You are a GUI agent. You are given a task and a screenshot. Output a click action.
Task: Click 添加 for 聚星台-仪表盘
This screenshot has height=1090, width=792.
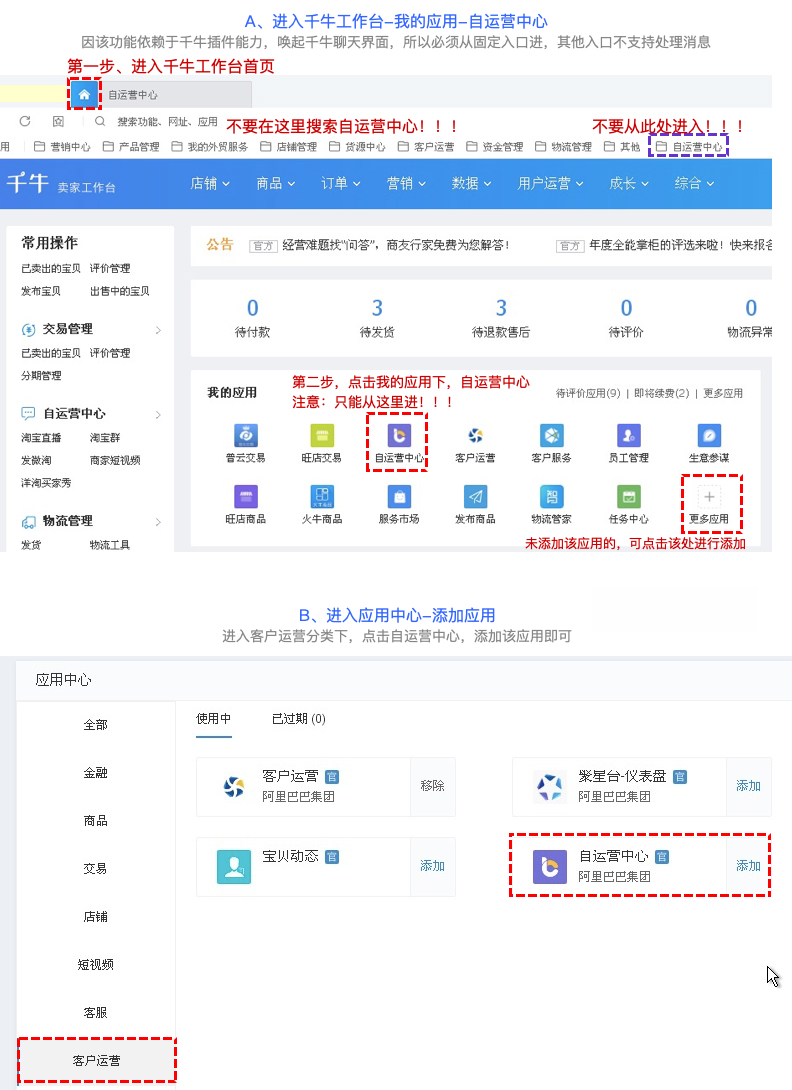(748, 786)
